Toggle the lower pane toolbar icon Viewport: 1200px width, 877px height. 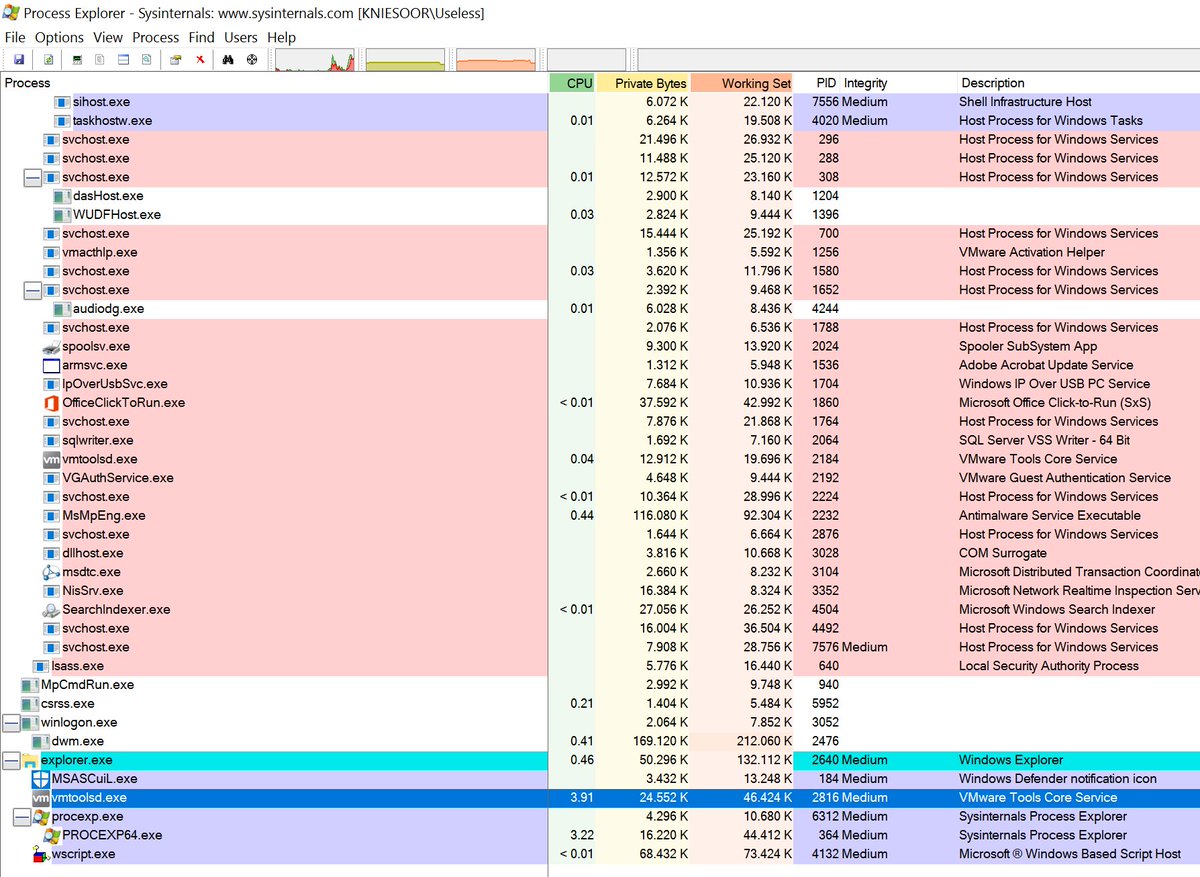[x=123, y=60]
